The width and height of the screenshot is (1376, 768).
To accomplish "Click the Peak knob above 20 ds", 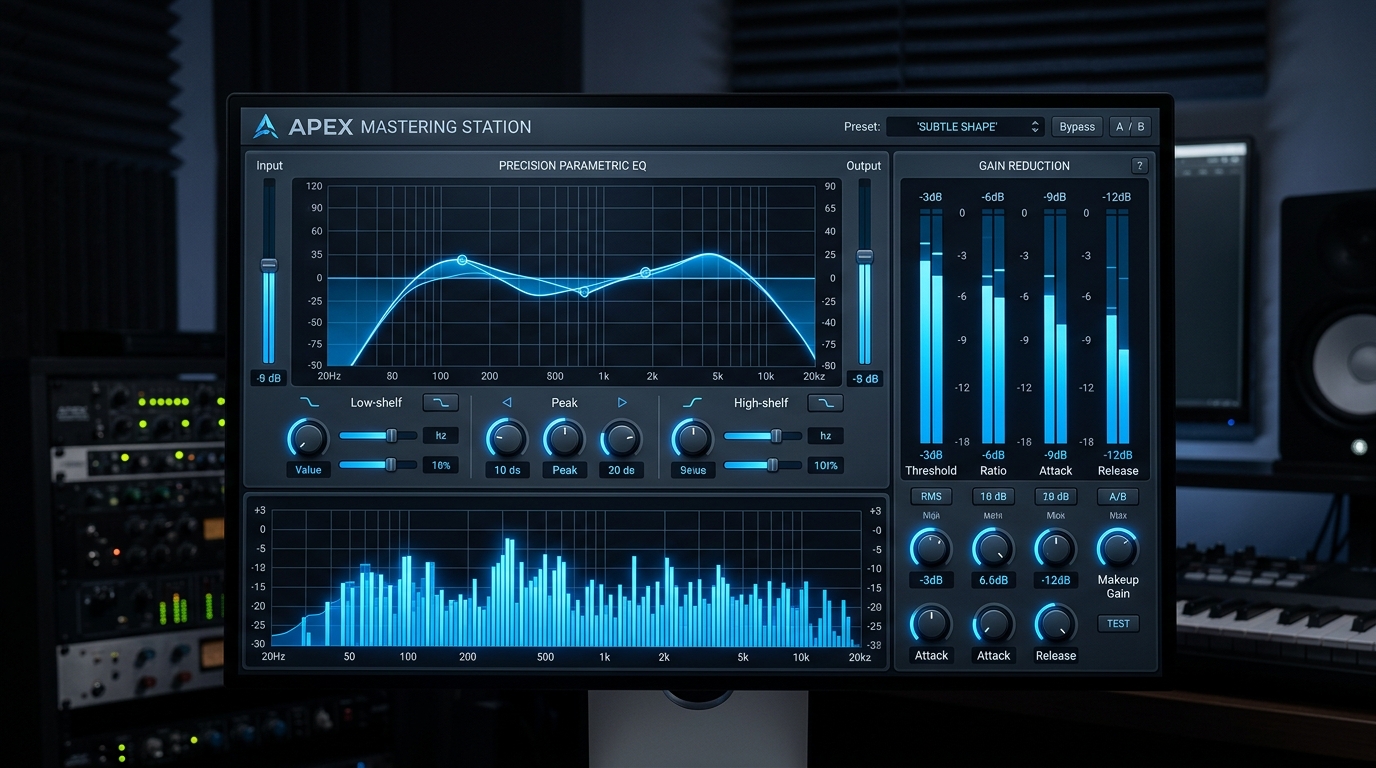I will (621, 438).
